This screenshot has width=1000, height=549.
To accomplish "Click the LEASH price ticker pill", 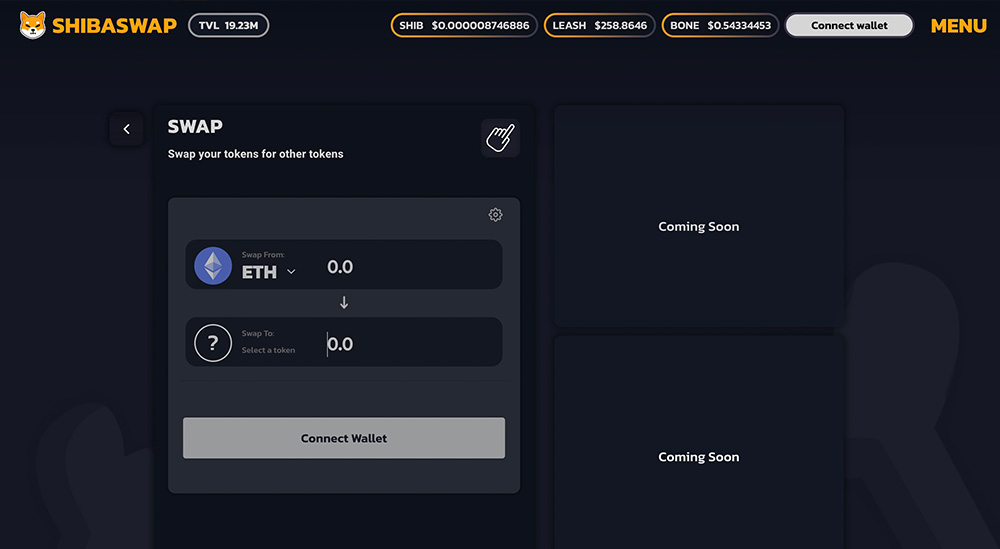I will point(599,25).
